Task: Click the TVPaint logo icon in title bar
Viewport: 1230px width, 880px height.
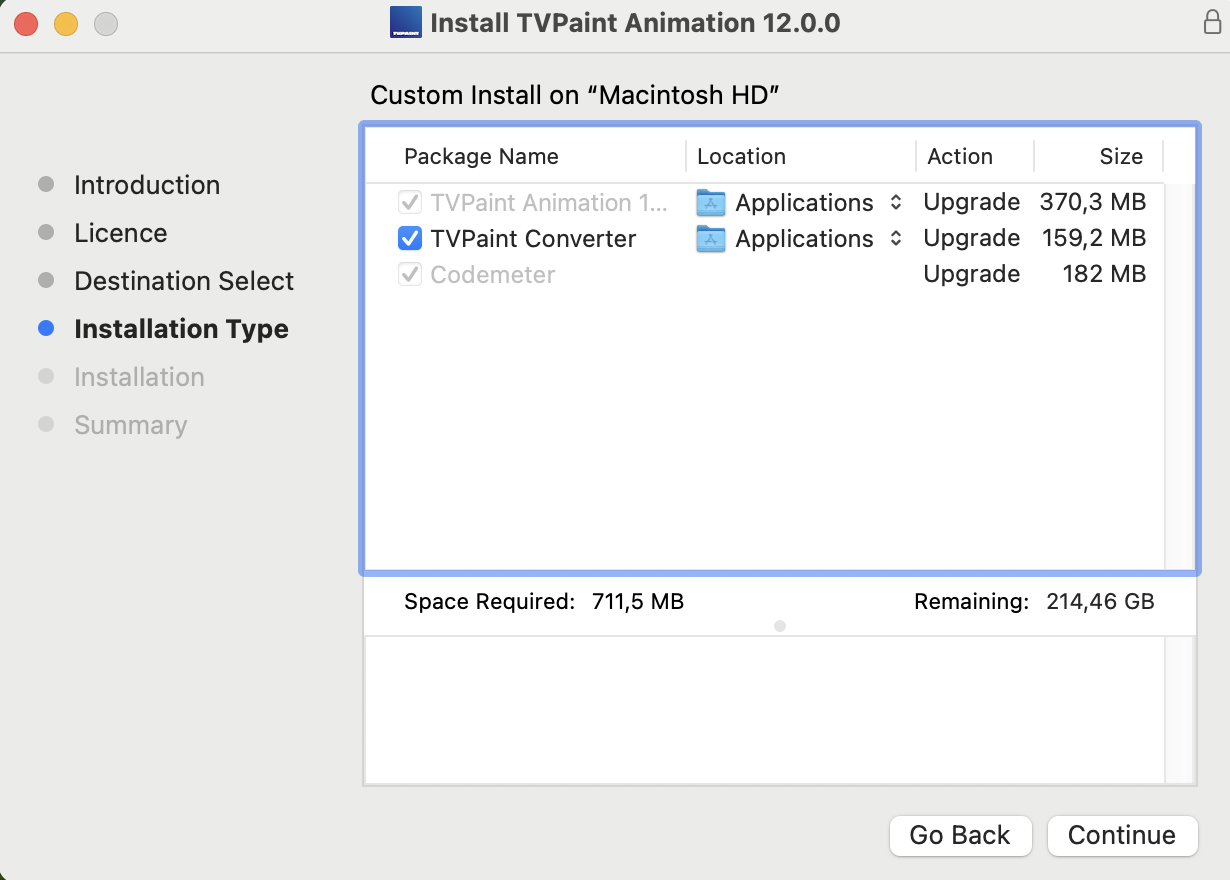Action: point(405,22)
